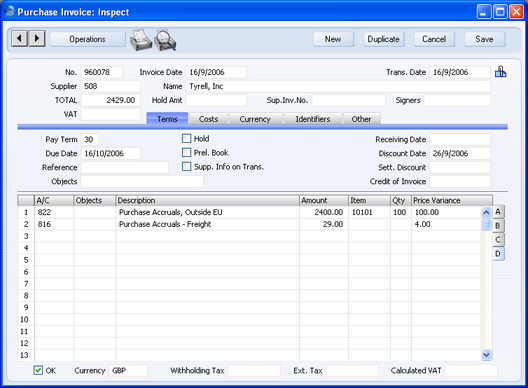Click the Price Variance column header
The image size is (528, 388).
[452, 200]
